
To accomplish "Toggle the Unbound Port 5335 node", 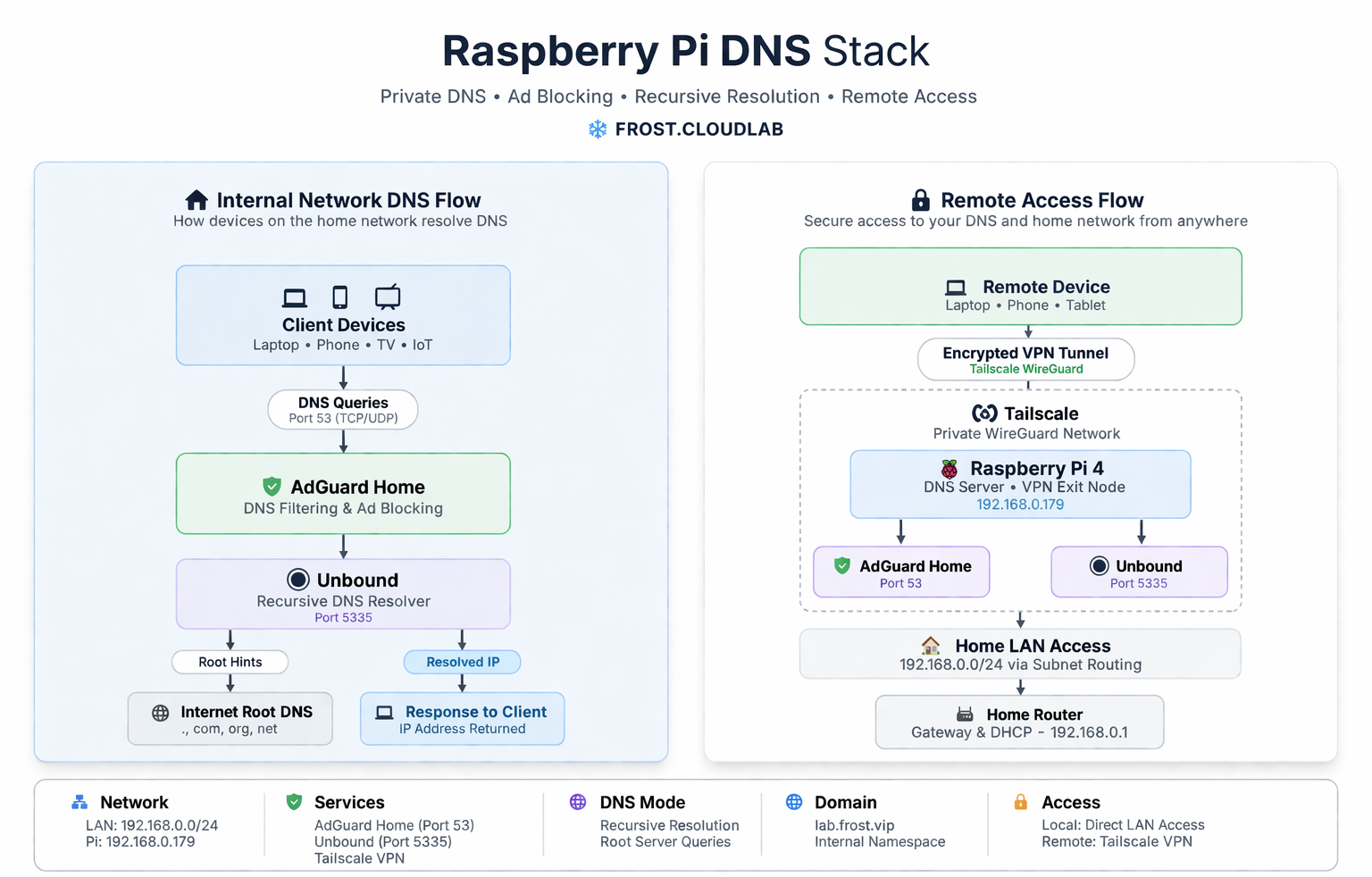I will point(1140,572).
